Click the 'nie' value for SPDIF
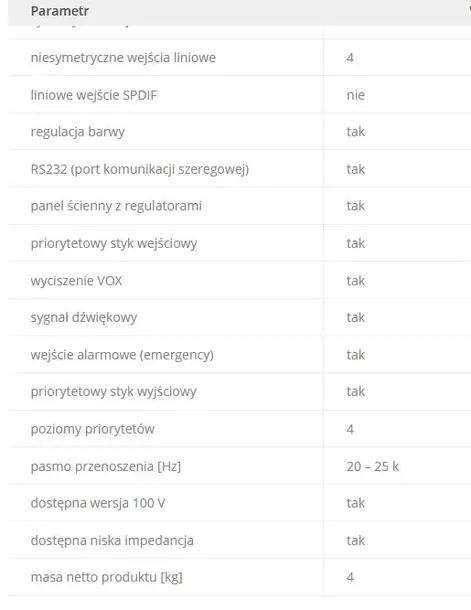The height and width of the screenshot is (610, 471). pyautogui.click(x=355, y=95)
